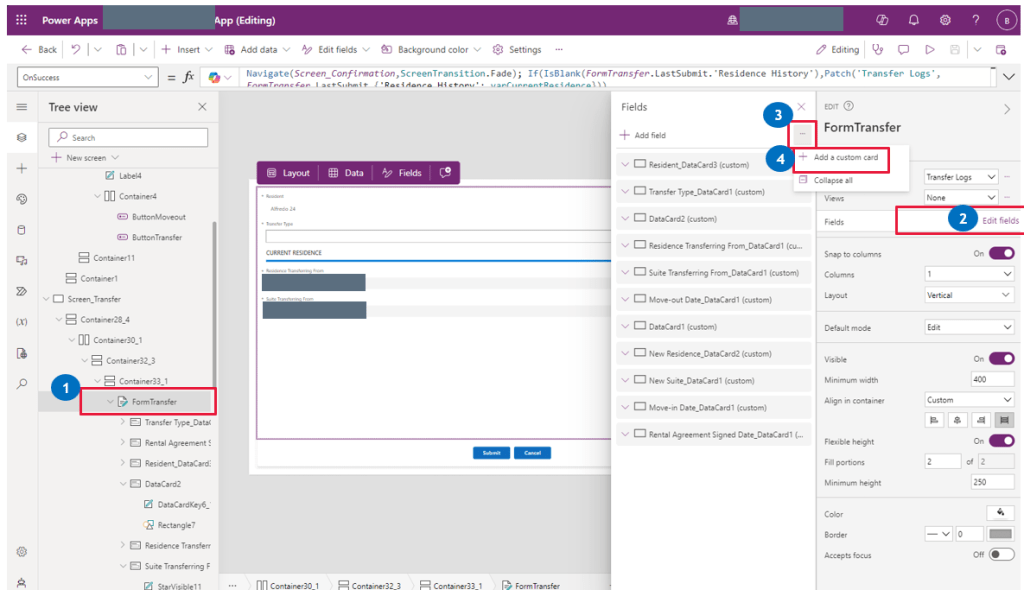Open the Data pane in left rail

[22, 230]
